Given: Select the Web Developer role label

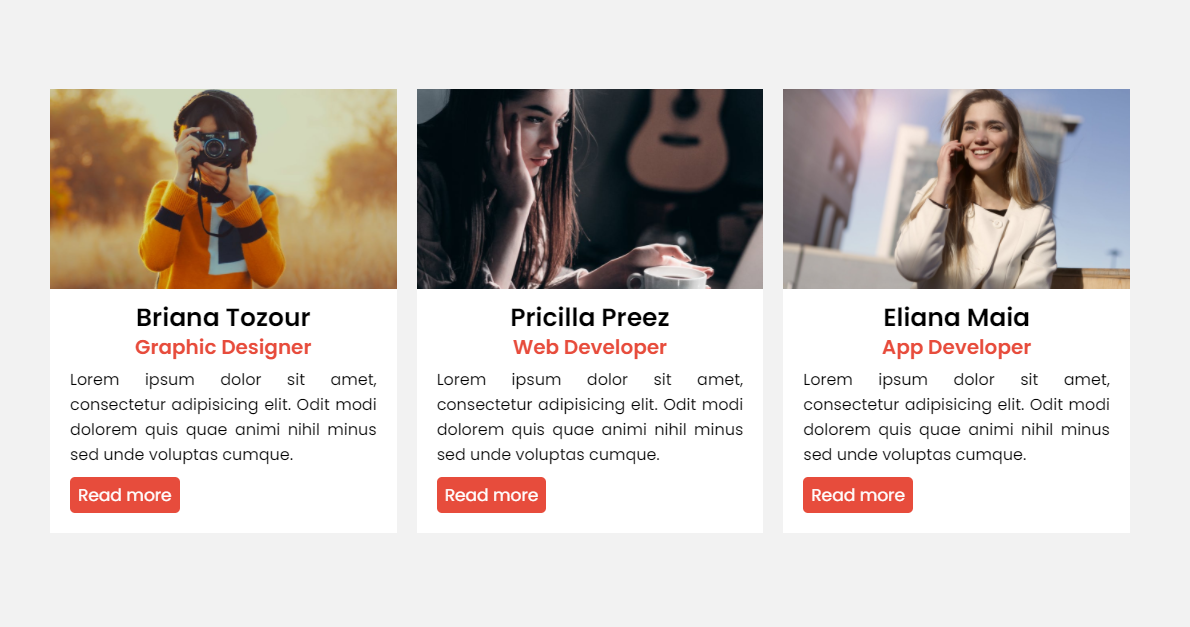Looking at the screenshot, I should pos(590,348).
